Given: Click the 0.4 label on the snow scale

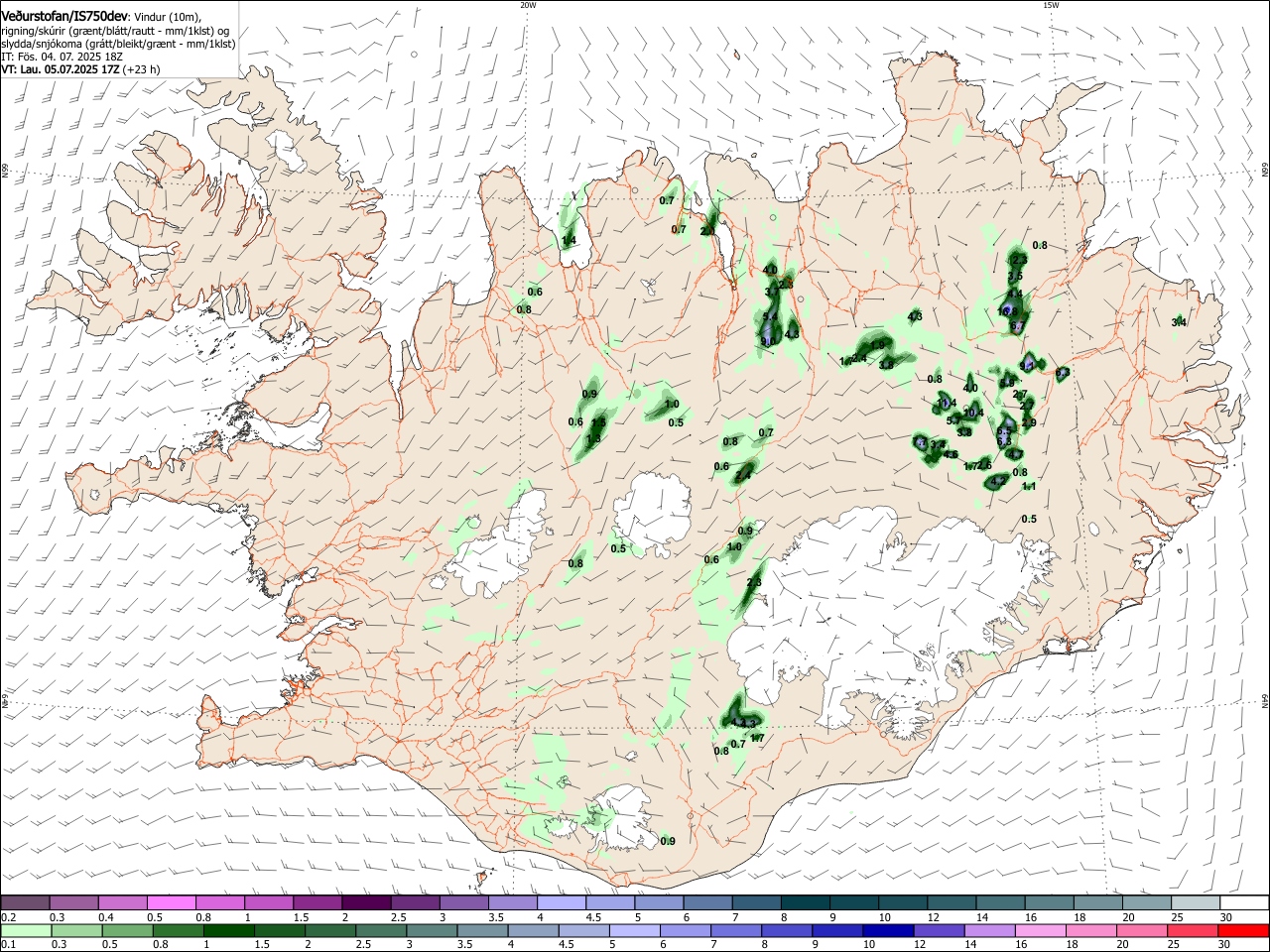Looking at the screenshot, I should 105,917.
